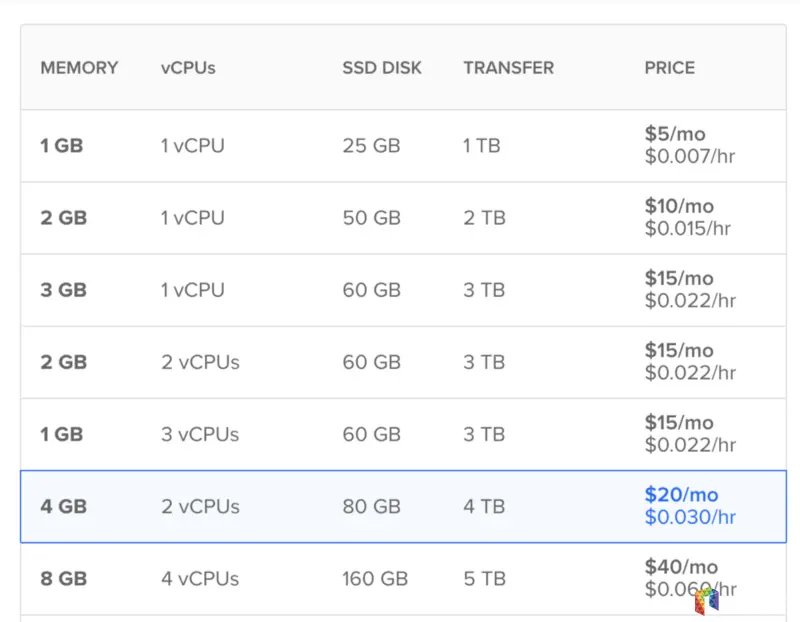Click the TRANSFER column header
The height and width of the screenshot is (622, 800).
[x=508, y=68]
